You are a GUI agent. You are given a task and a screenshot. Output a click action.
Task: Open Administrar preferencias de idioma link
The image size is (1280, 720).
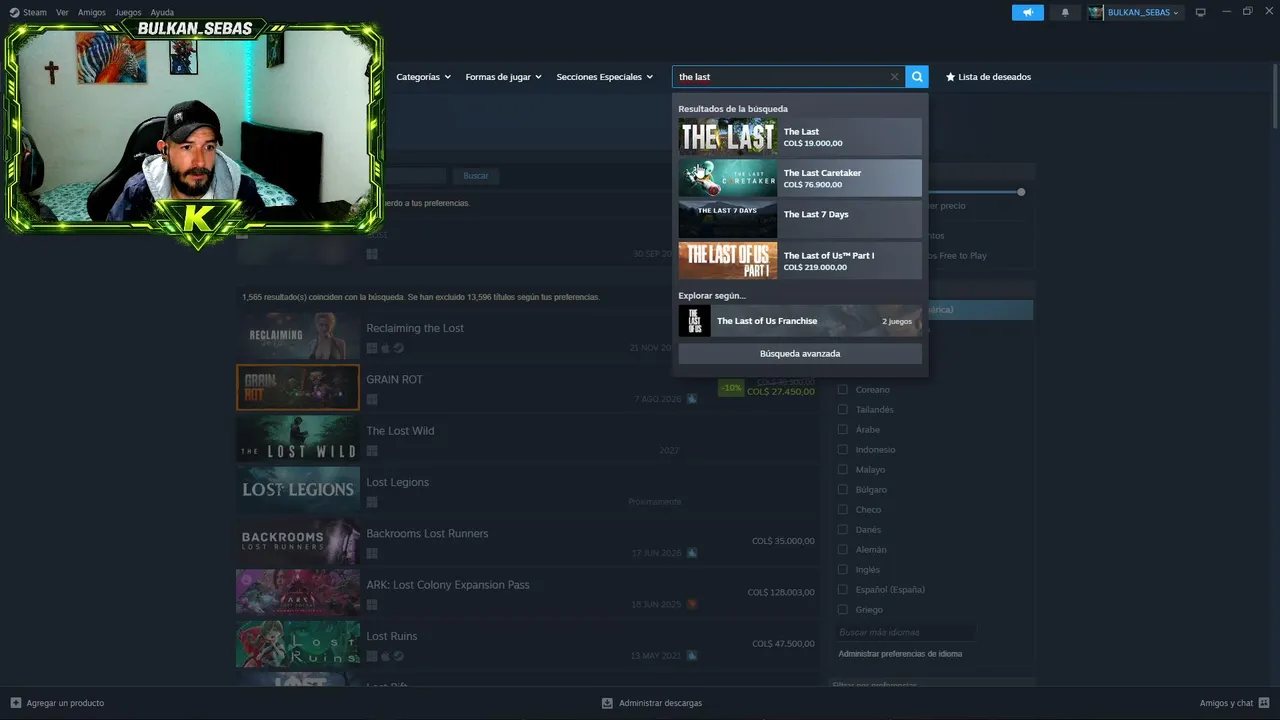tap(900, 654)
